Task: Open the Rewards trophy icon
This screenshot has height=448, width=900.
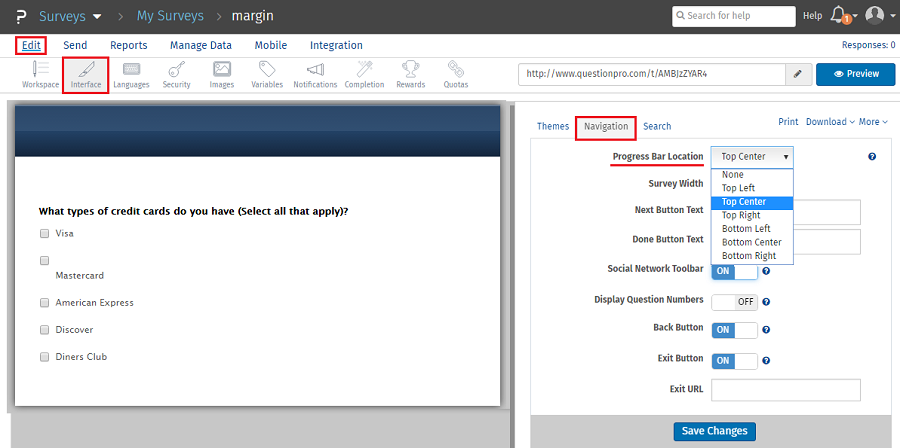Action: [x=410, y=75]
